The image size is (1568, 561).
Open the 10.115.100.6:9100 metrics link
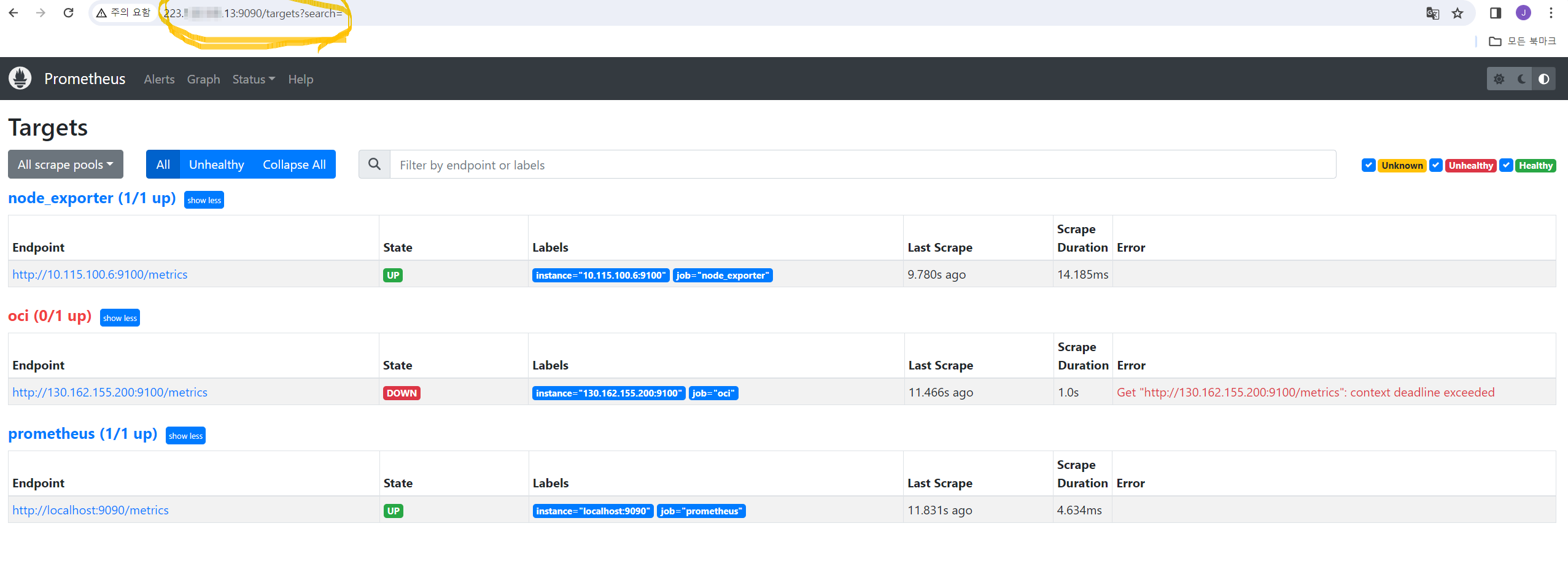(100, 274)
